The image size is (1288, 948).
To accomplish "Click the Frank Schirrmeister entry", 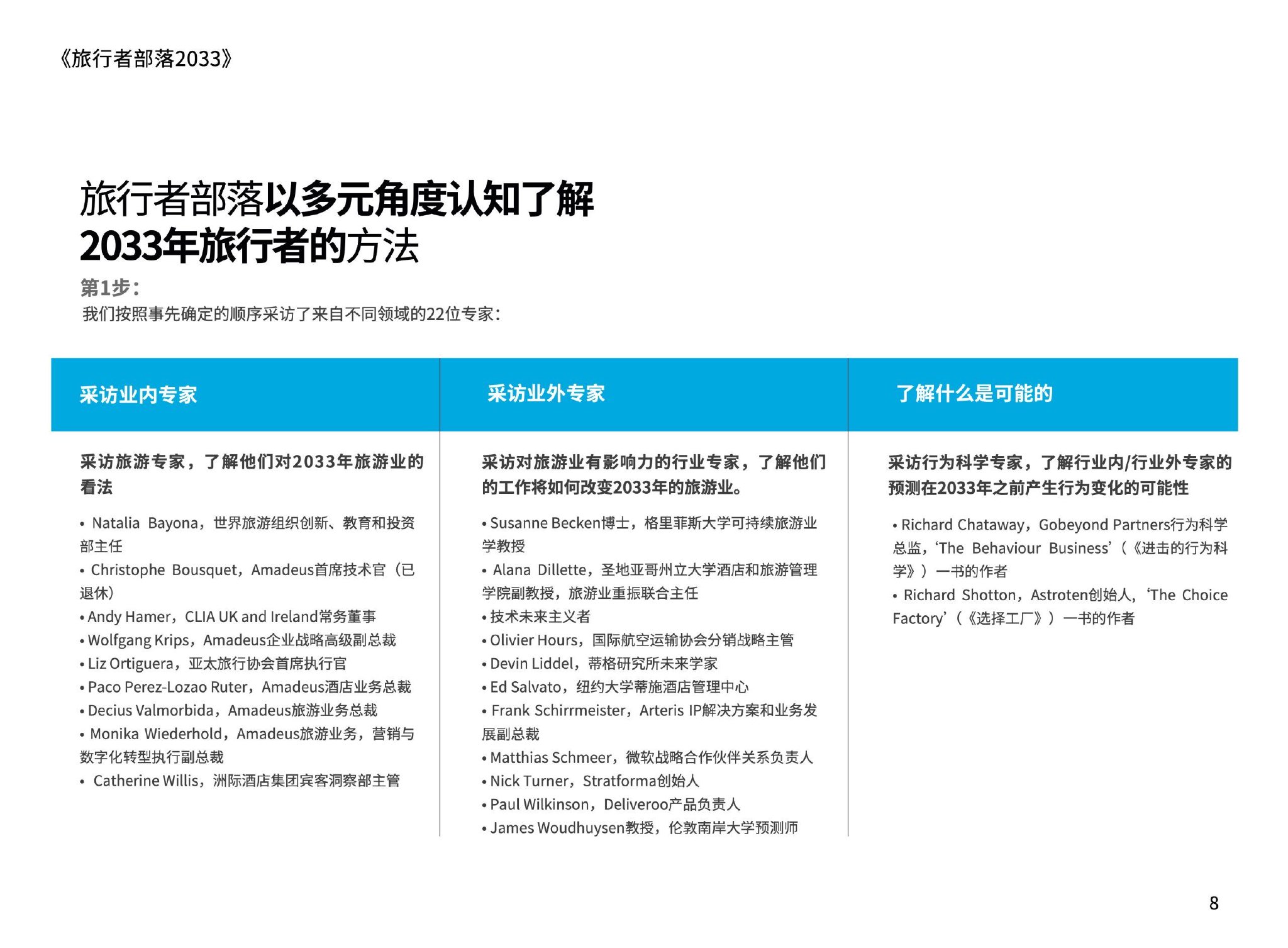I will coord(650,722).
